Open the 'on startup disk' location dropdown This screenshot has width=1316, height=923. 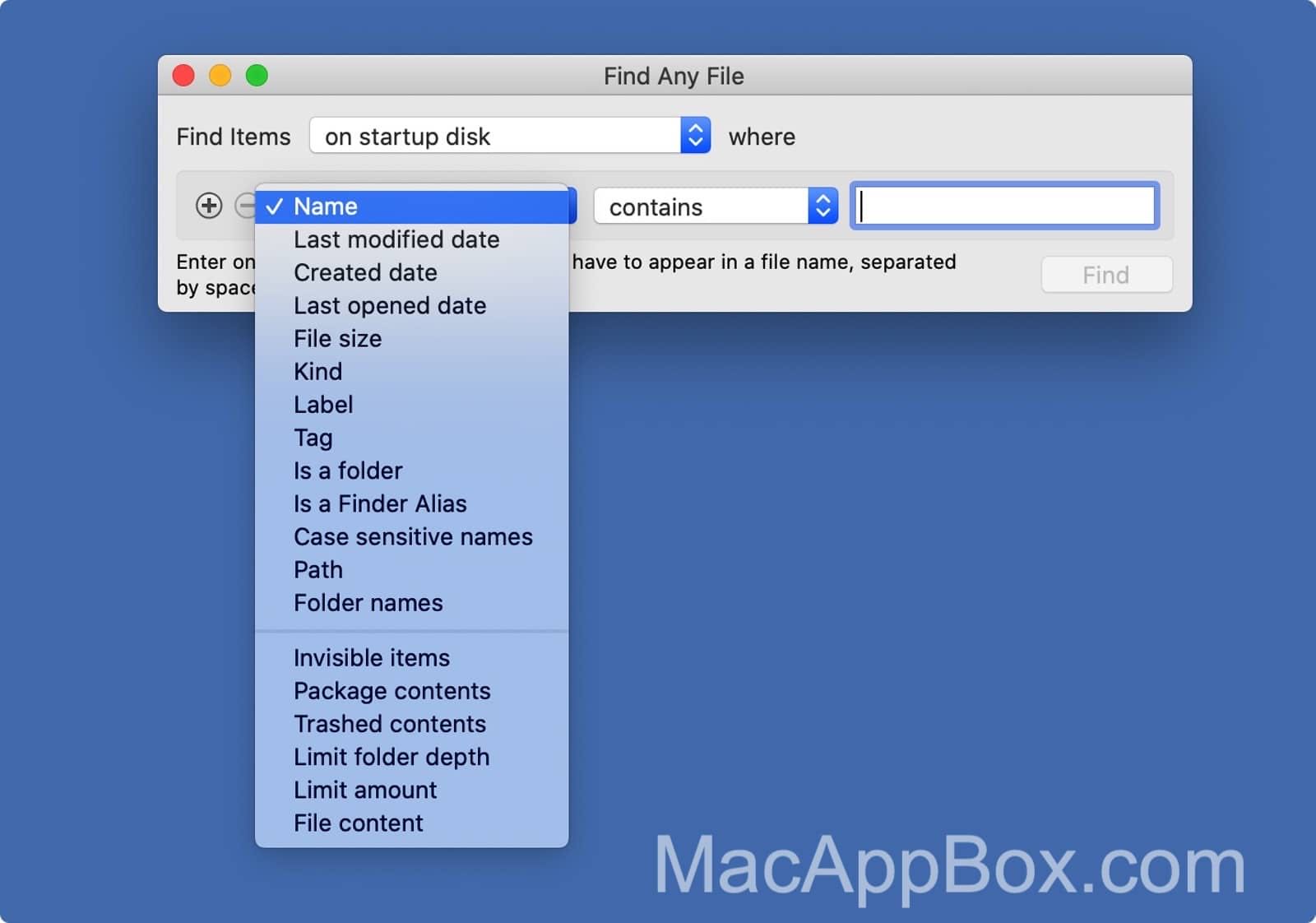(510, 135)
